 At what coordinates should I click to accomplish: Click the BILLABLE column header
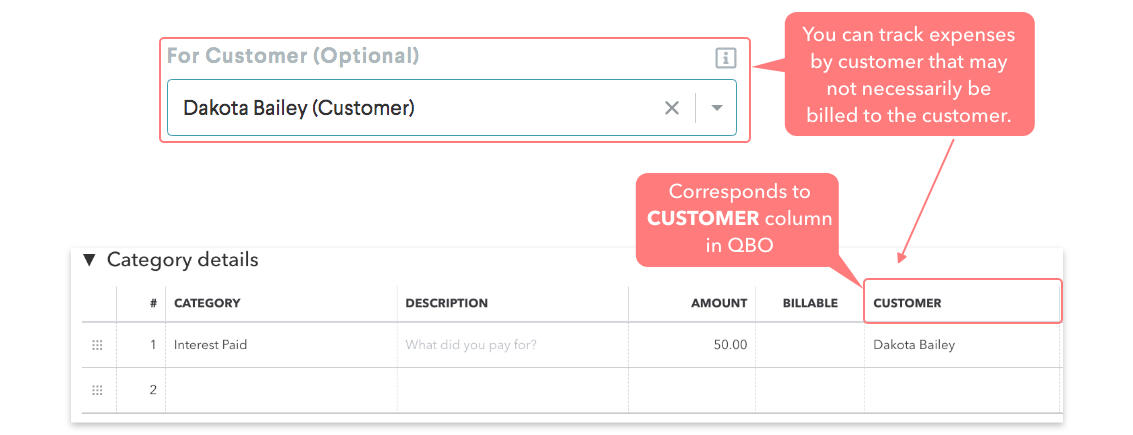tap(810, 303)
